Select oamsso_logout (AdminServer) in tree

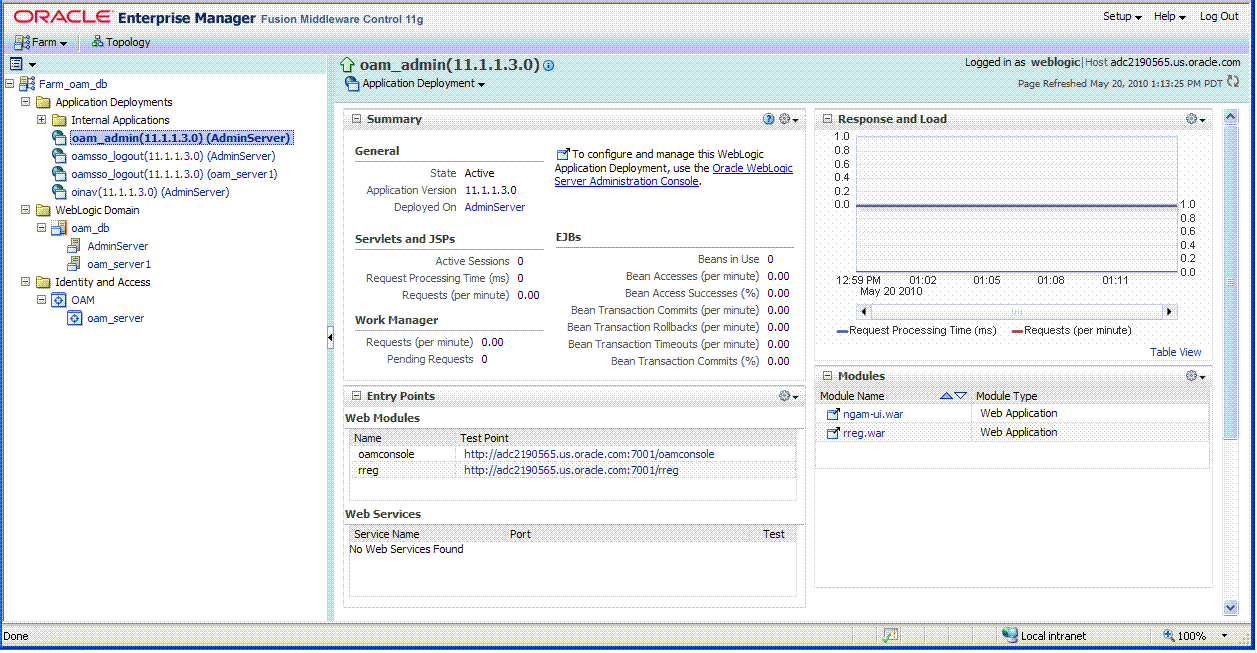tap(173, 156)
